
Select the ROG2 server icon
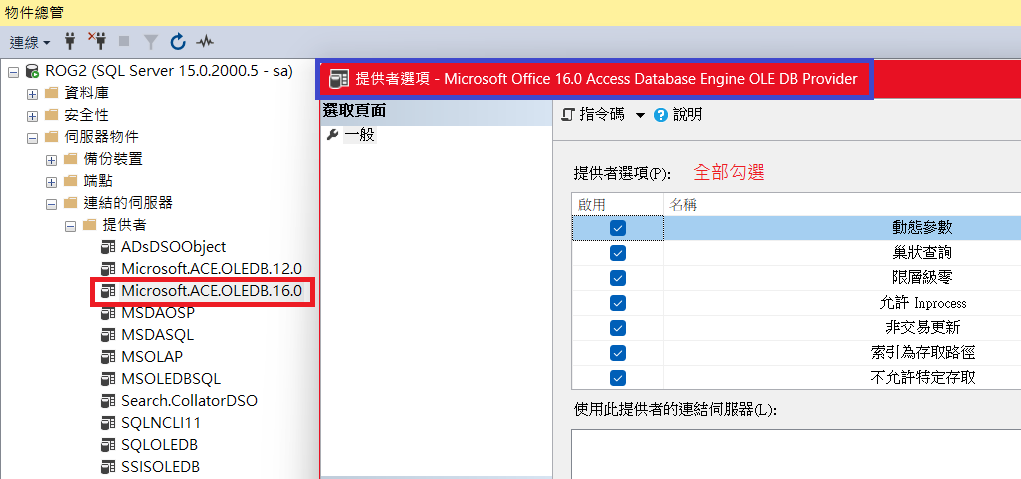[x=33, y=71]
